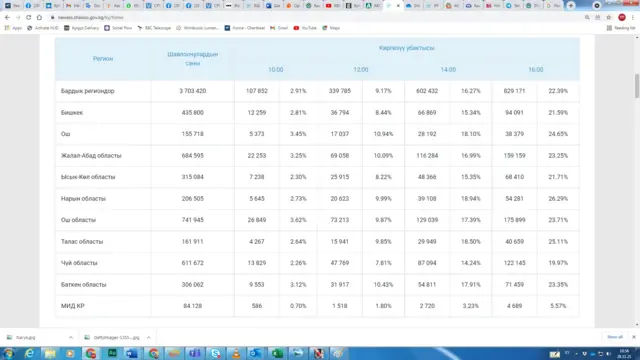The width and height of the screenshot is (640, 360).
Task: Open Excel from the taskbar
Action: [277, 353]
